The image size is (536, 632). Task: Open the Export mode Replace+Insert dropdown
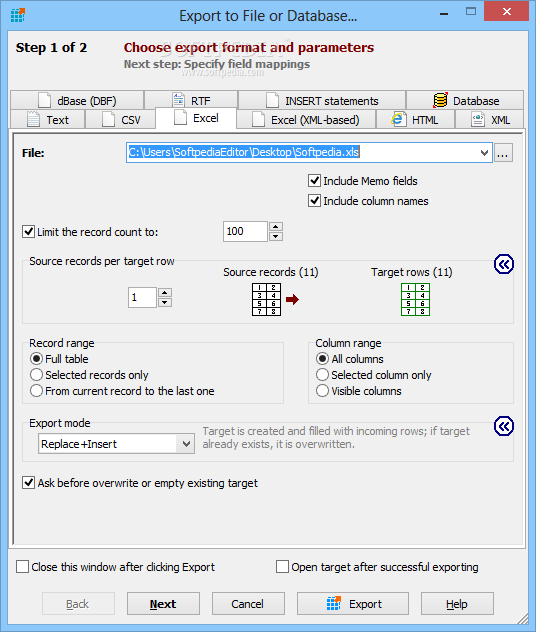click(x=116, y=444)
